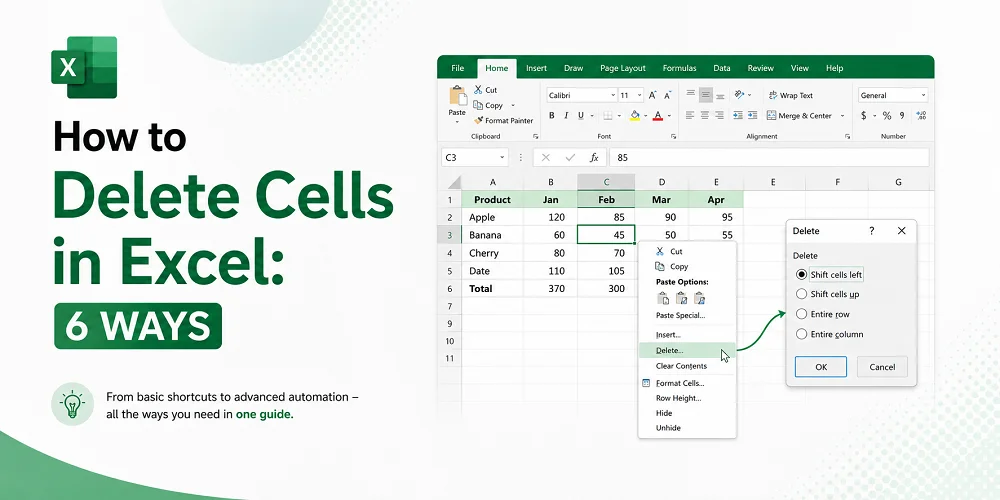1000x500 pixels.
Task: Toggle Italic formatting
Action: tap(566, 115)
